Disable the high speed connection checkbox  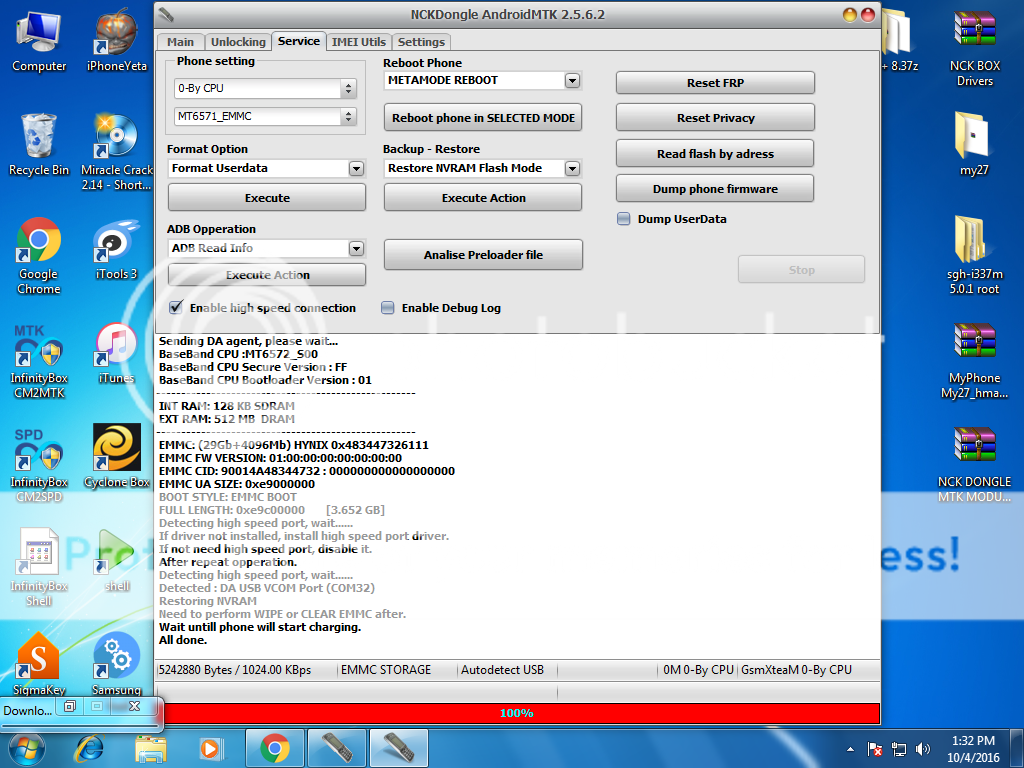pyautogui.click(x=176, y=308)
